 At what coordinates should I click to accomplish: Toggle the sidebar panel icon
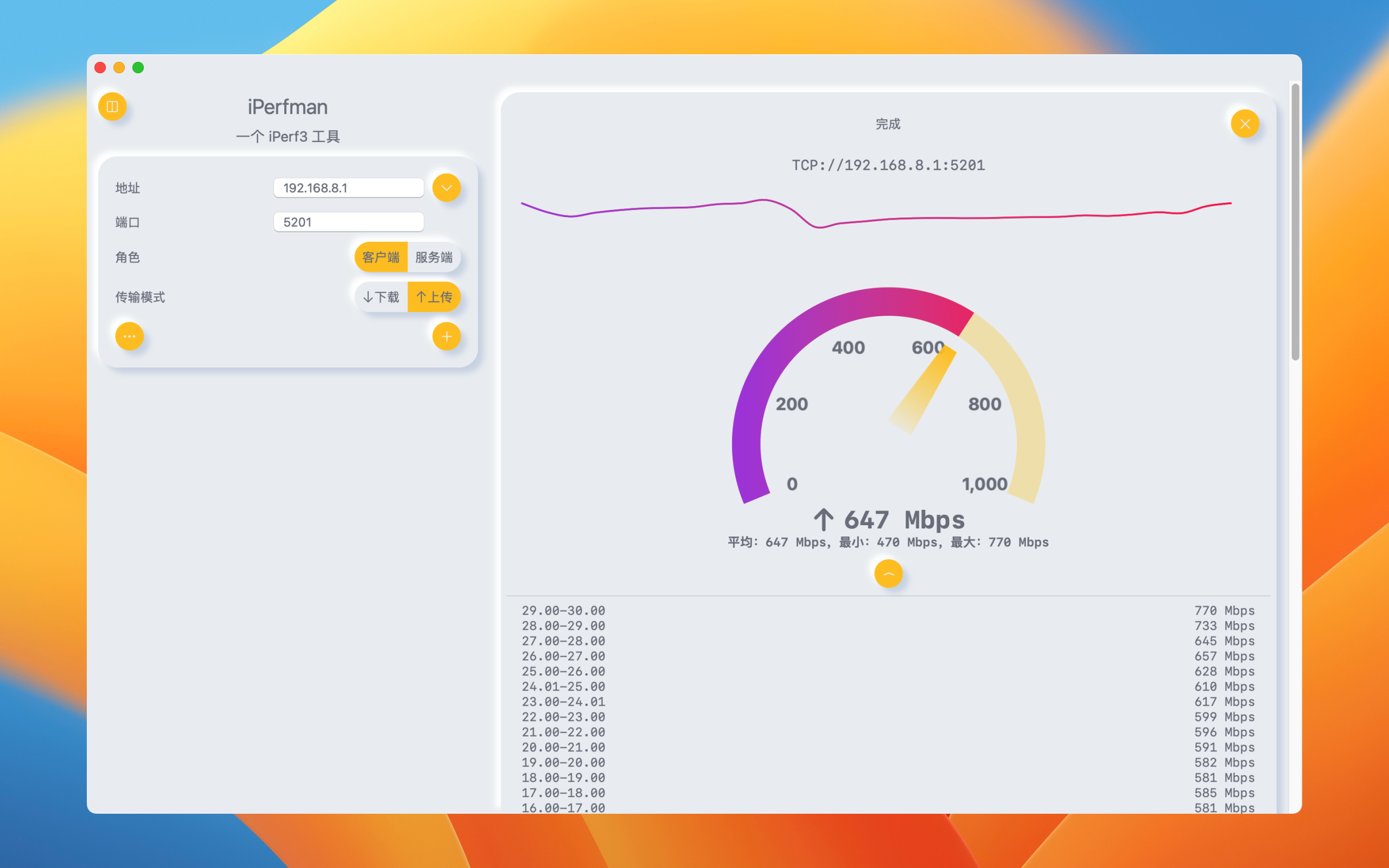pos(112,106)
